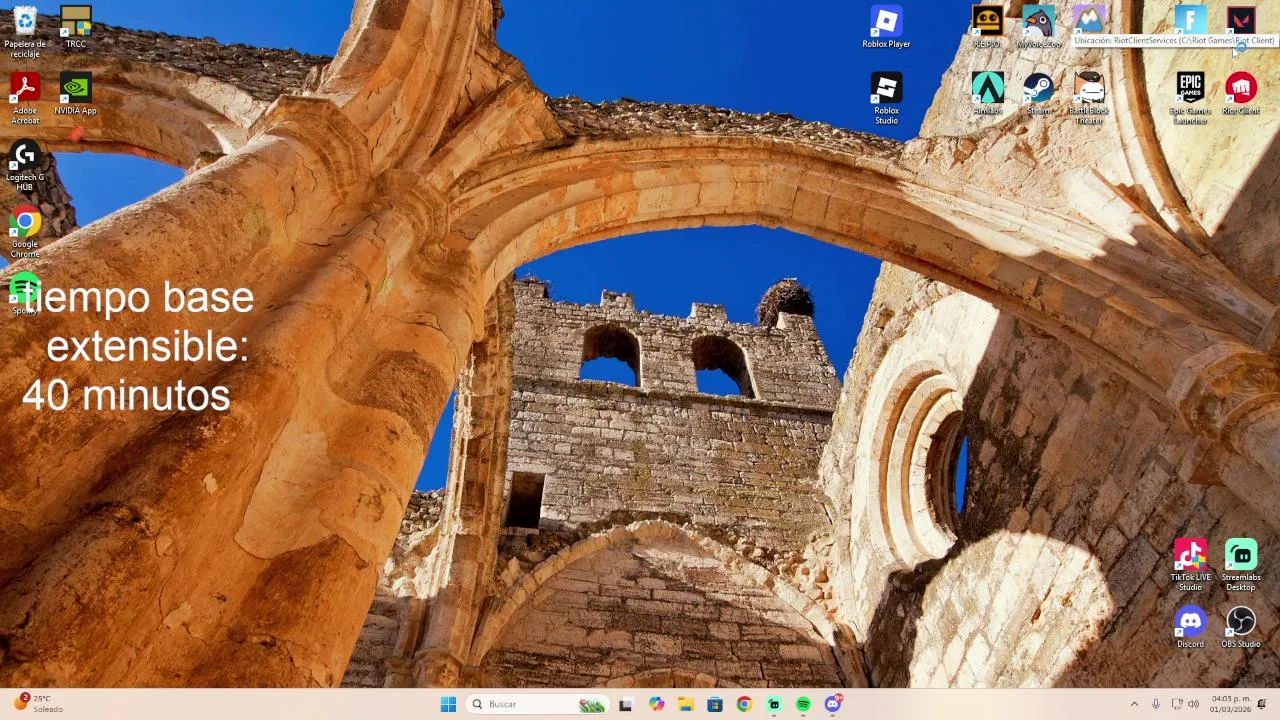
Task: Launch Adobe Acrobat from the desktop
Action: (x=25, y=99)
